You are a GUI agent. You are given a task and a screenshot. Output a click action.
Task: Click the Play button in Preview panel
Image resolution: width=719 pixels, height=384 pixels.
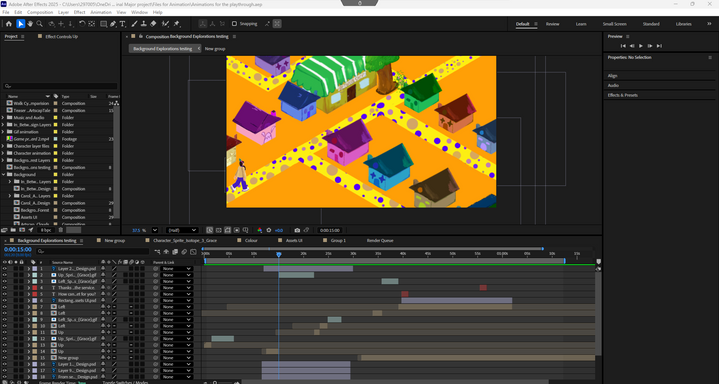[641, 46]
